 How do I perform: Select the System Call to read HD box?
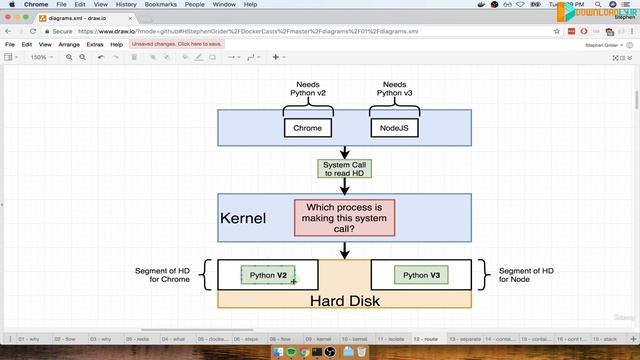coord(344,169)
